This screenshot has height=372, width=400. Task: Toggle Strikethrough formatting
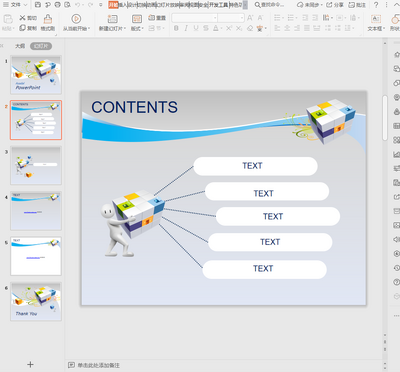(x=206, y=28)
